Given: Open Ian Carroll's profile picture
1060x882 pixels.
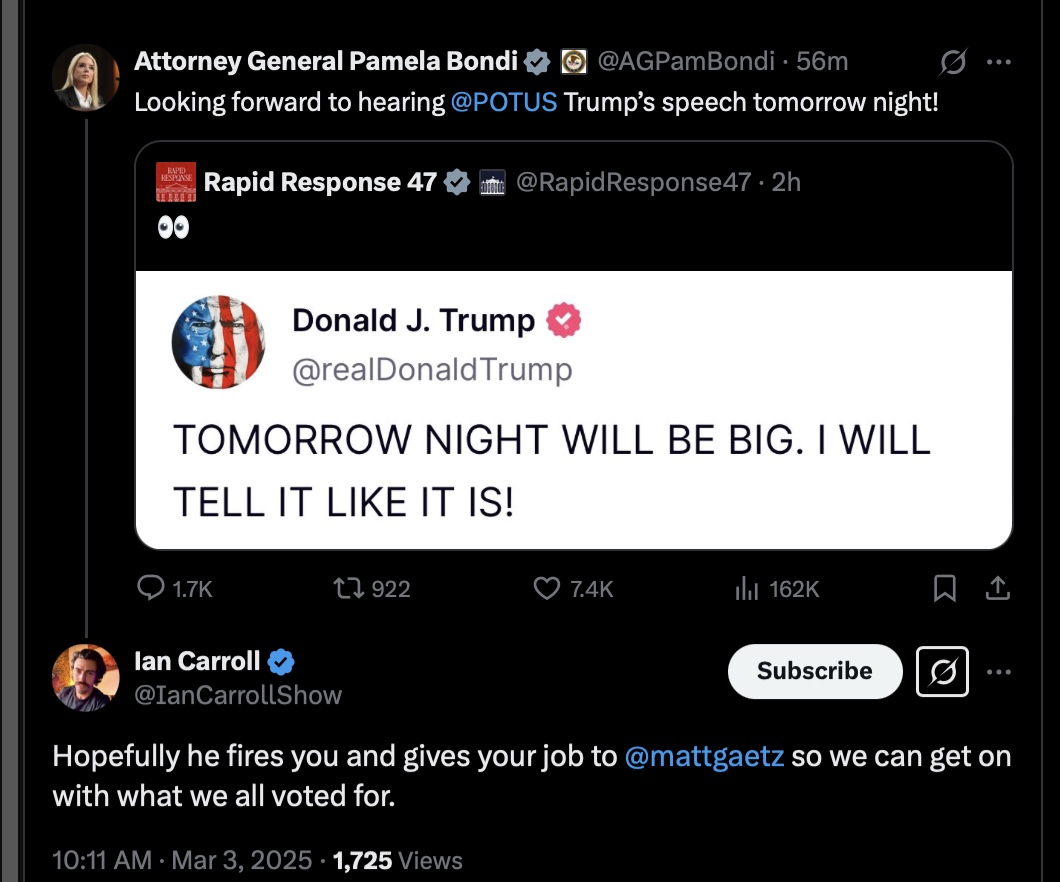Looking at the screenshot, I should click(x=86, y=678).
